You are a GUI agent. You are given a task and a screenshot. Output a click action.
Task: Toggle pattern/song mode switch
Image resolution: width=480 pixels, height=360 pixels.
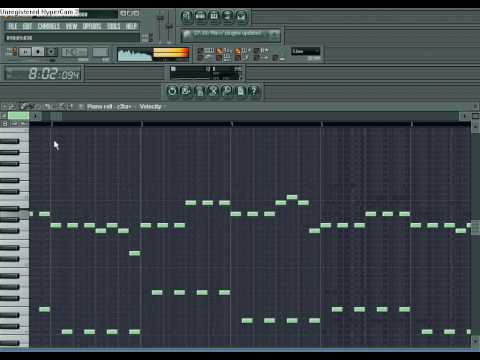11,52
